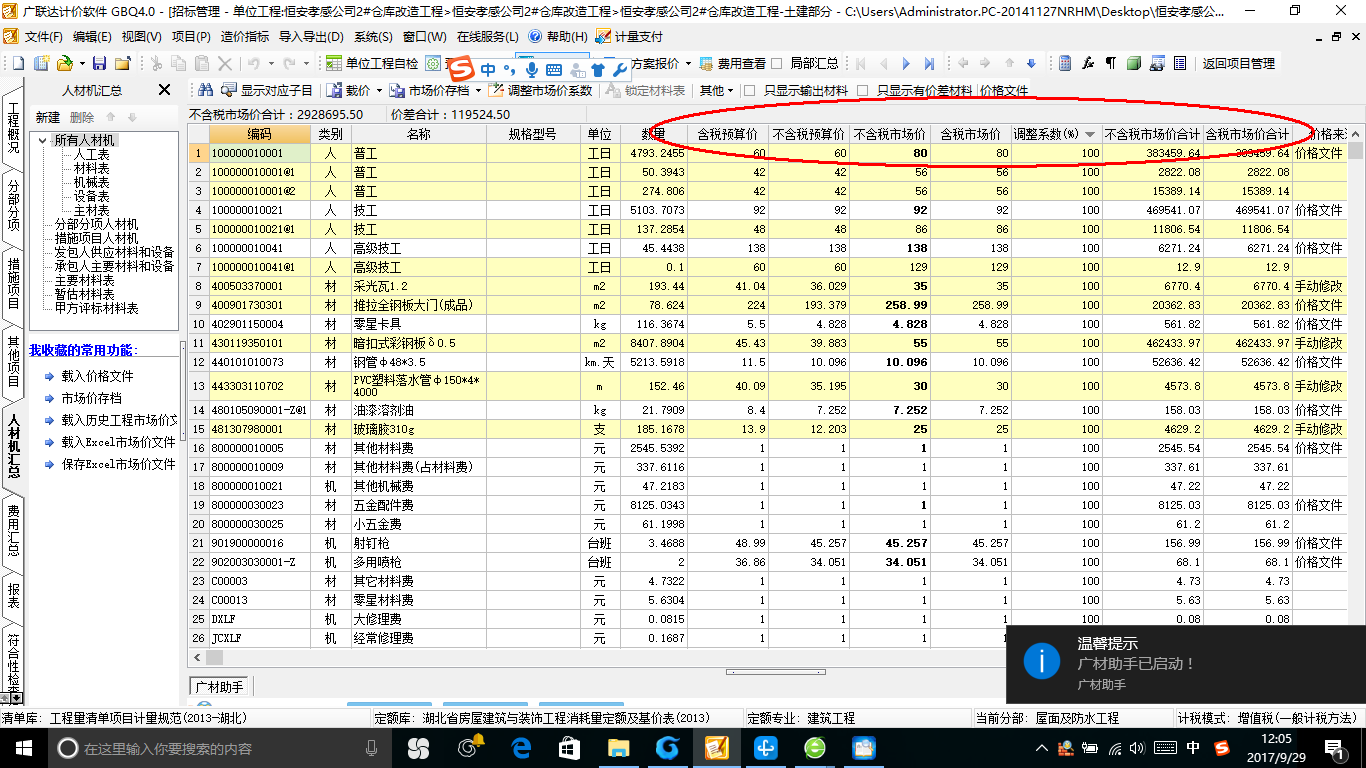Open Sogou skin shirt icon

point(598,69)
